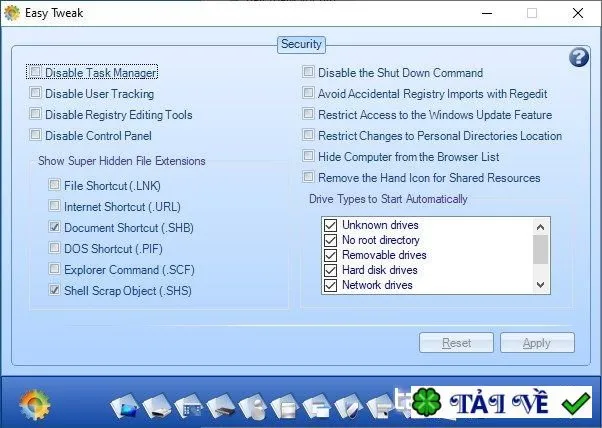Click drive list scroll up arrow
602x428 pixels.
541,227
